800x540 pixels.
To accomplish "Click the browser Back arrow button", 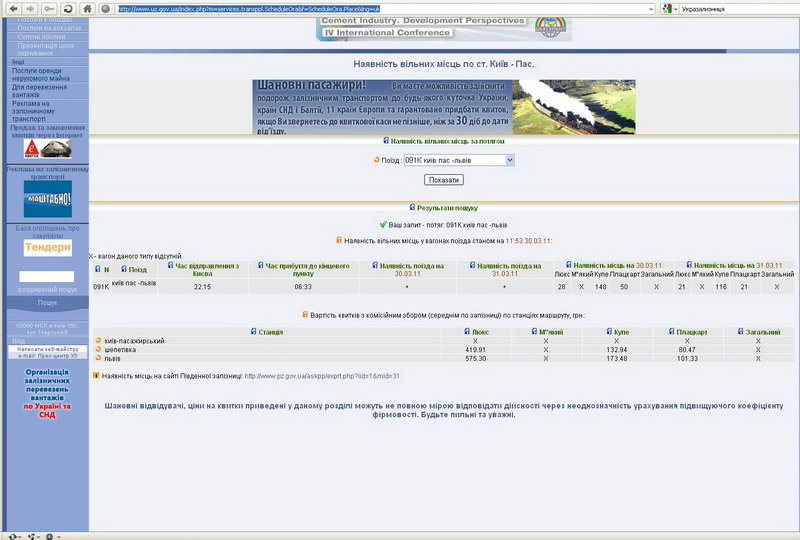I will pyautogui.click(x=13, y=8).
